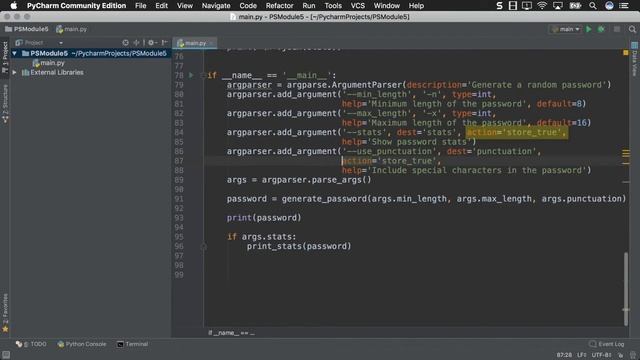Screen dimensions: 640x360
Task: Toggle the Favorites tool window side tab
Action: click(5, 313)
